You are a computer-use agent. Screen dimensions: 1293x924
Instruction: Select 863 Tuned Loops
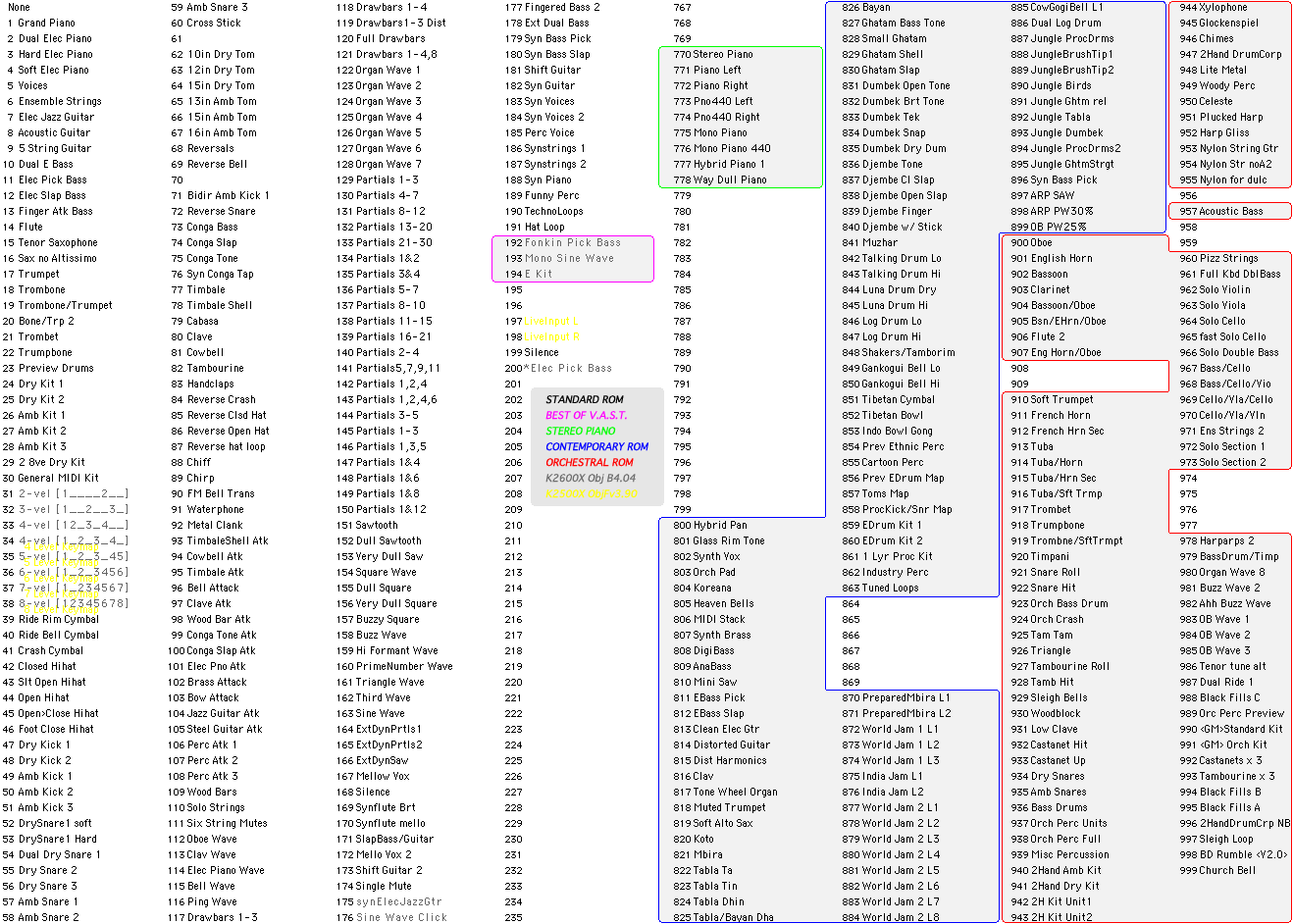pos(880,588)
